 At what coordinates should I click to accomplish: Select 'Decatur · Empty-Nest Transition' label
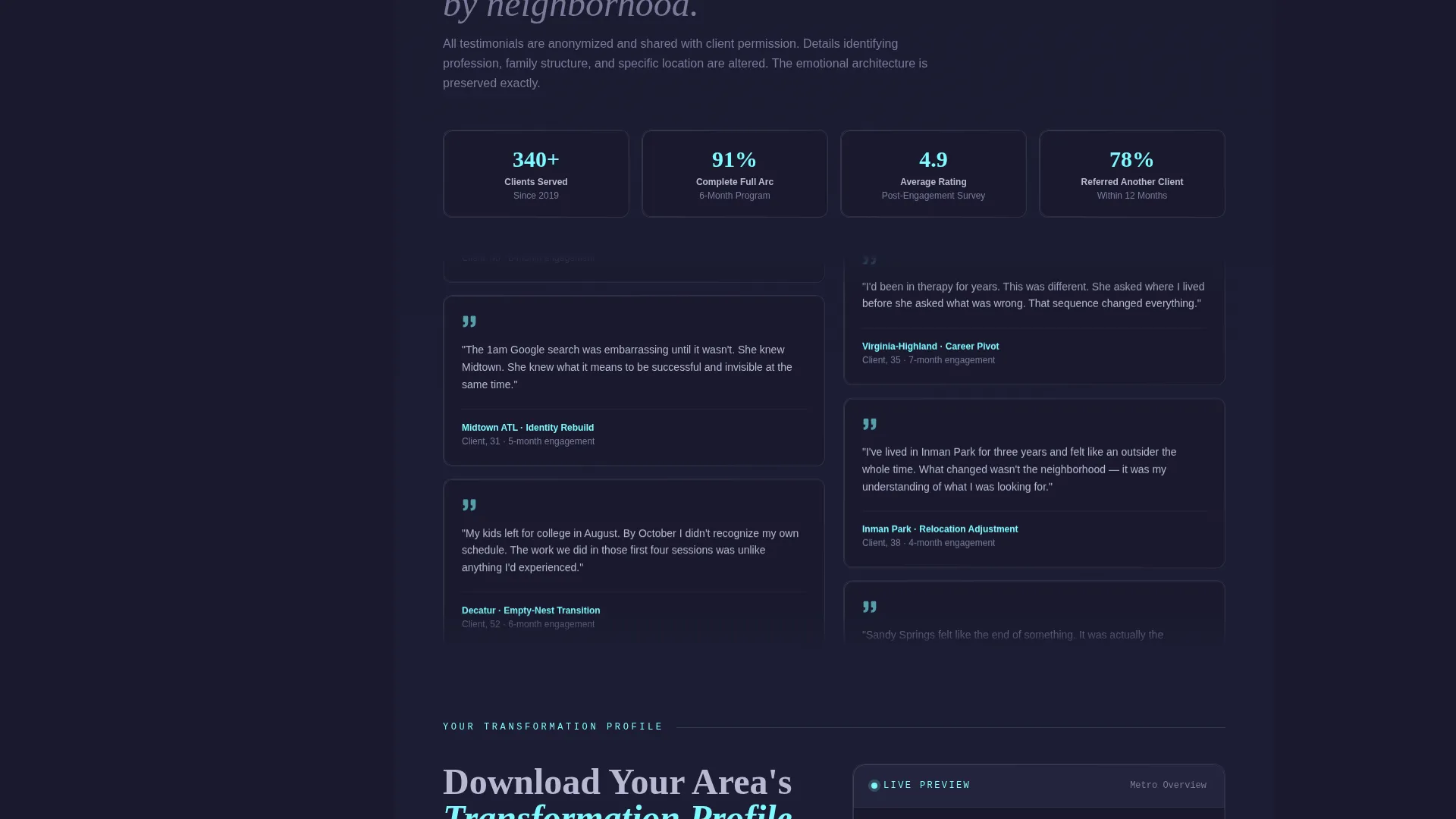pos(531,610)
